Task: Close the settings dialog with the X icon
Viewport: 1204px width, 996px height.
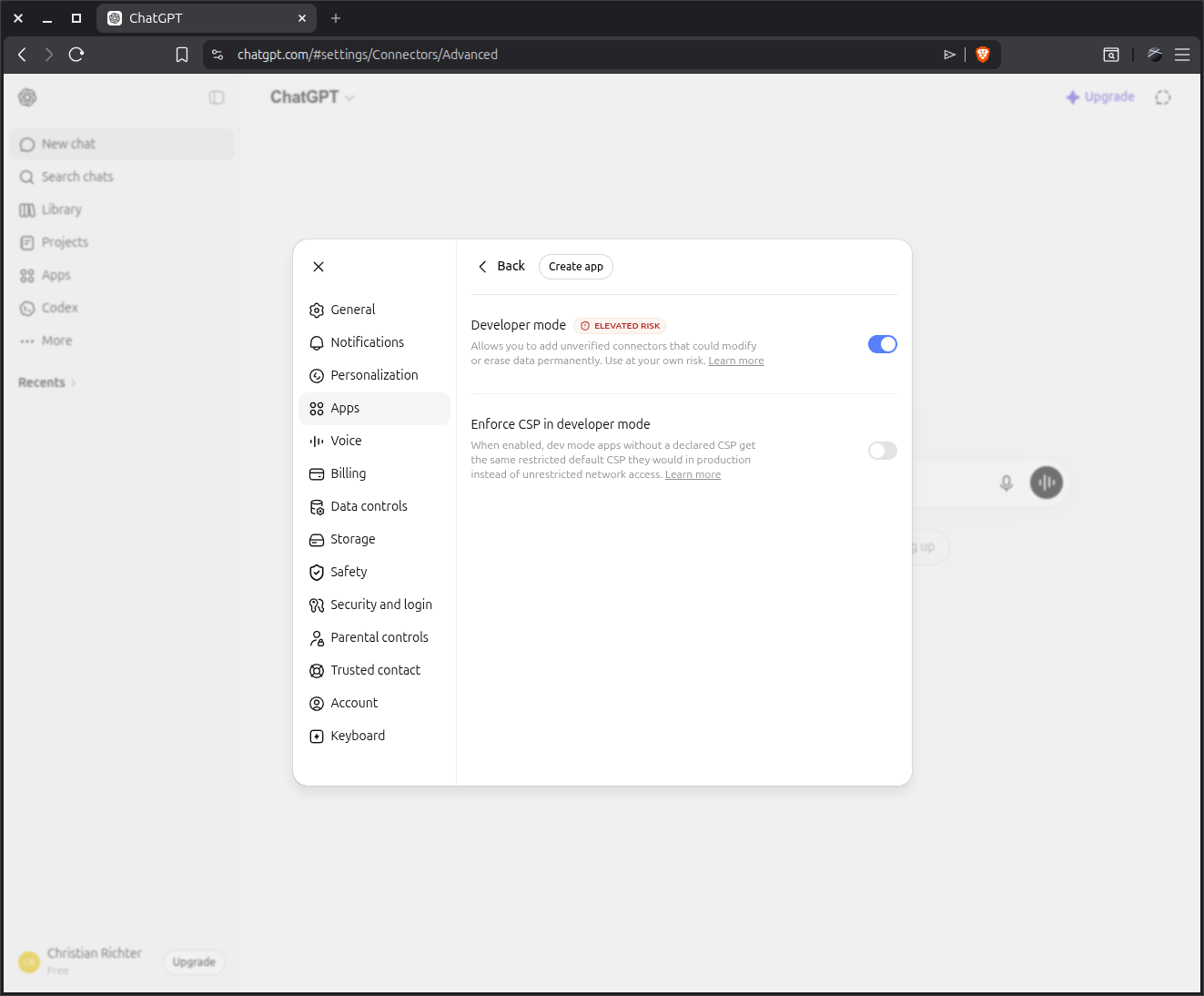Action: click(319, 267)
